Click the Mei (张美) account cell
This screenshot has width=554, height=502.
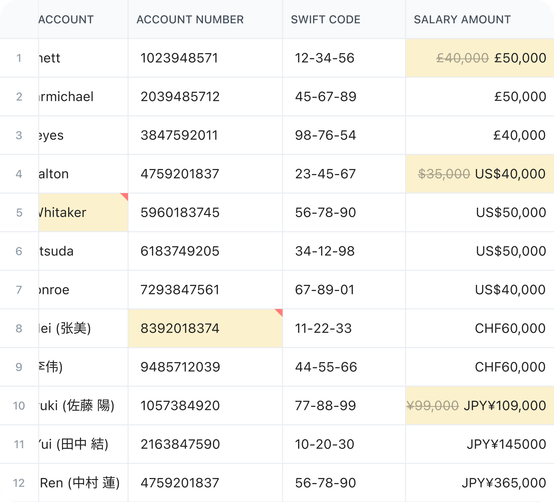pyautogui.click(x=83, y=328)
